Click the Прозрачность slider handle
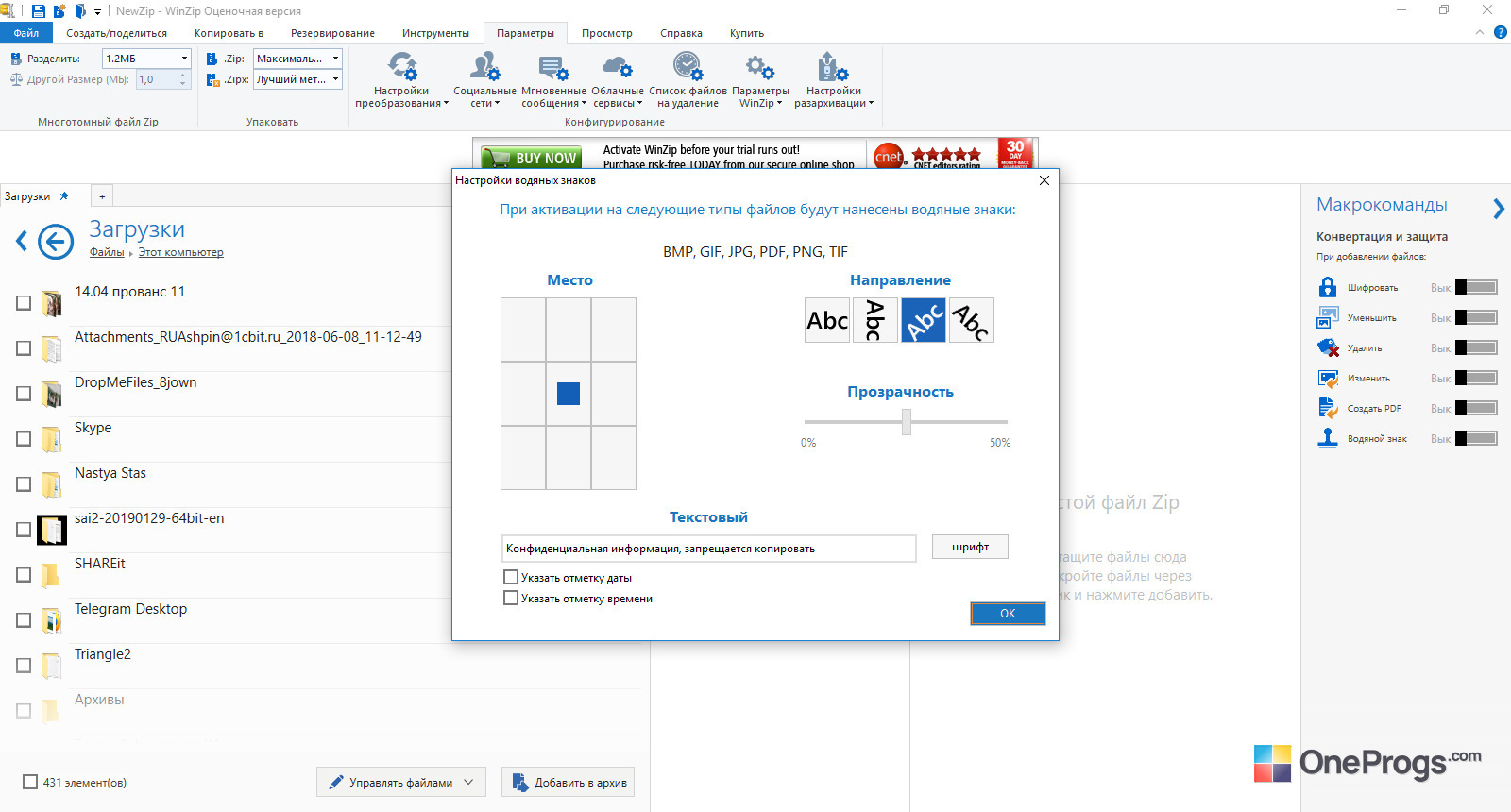 (x=907, y=421)
